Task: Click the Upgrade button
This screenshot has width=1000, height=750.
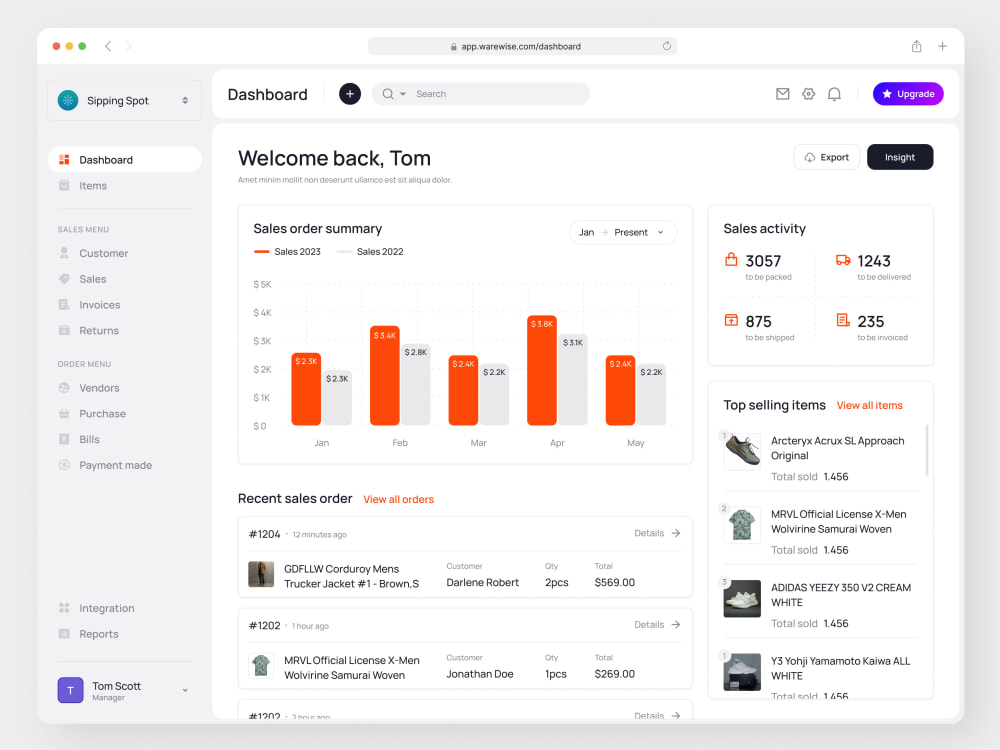Action: 908,94
